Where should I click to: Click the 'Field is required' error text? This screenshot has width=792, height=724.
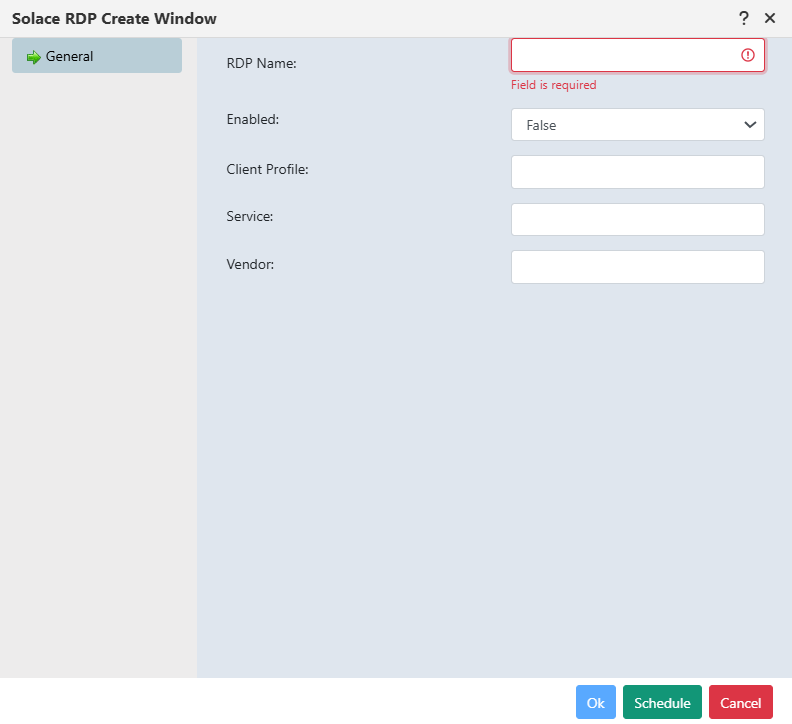(x=554, y=85)
